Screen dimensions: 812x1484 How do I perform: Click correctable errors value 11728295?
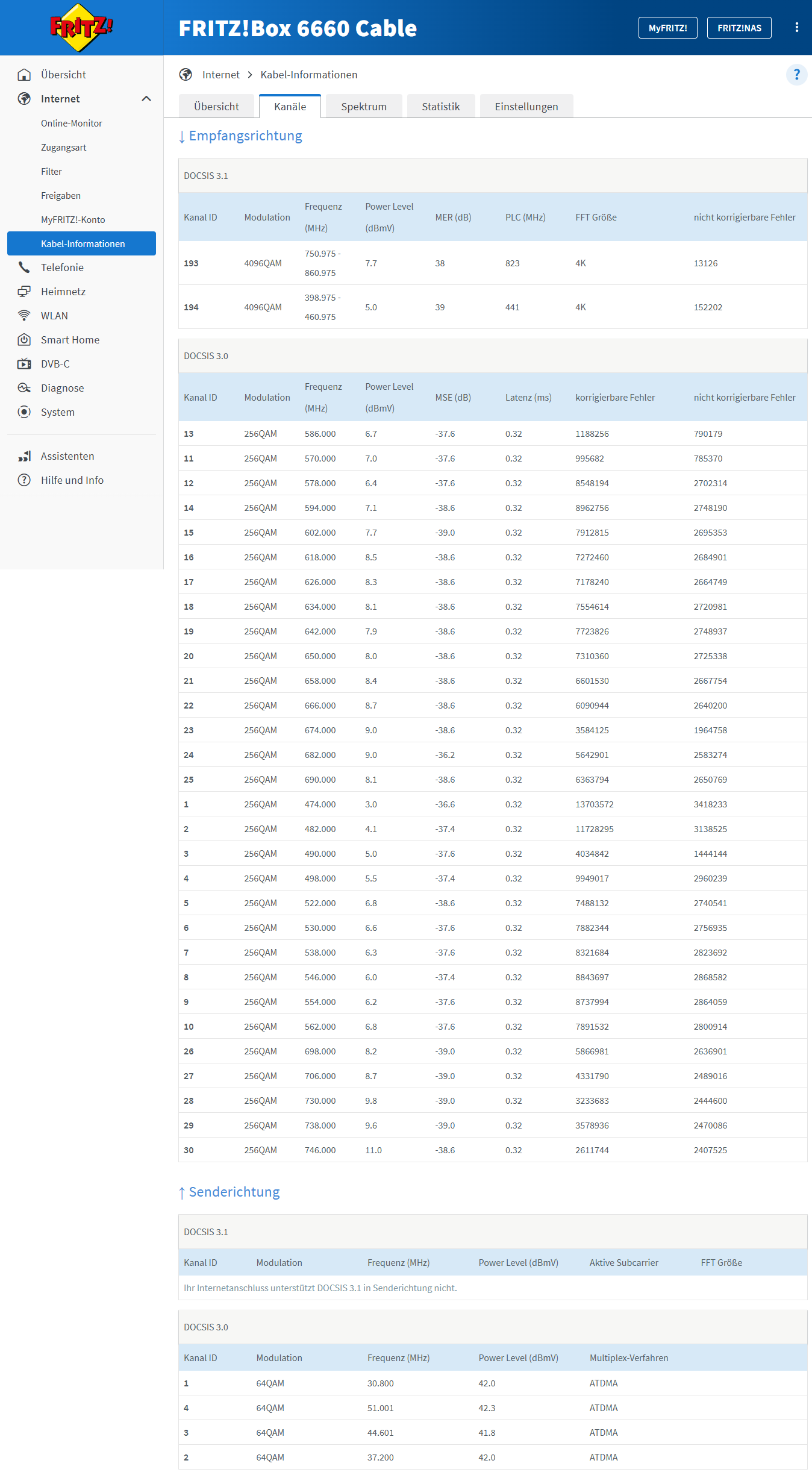(x=595, y=829)
